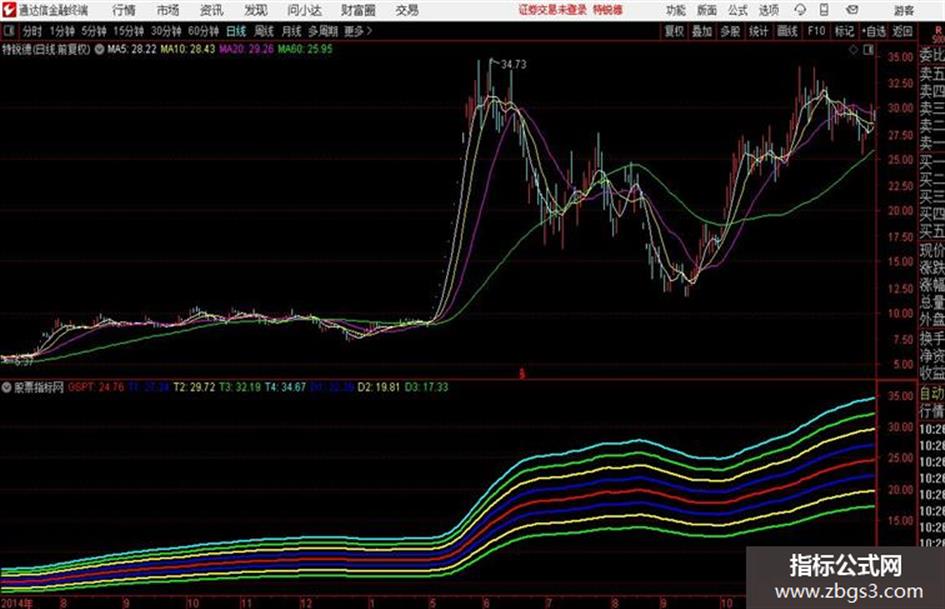Add stock to watchlist via 自选

(874, 31)
